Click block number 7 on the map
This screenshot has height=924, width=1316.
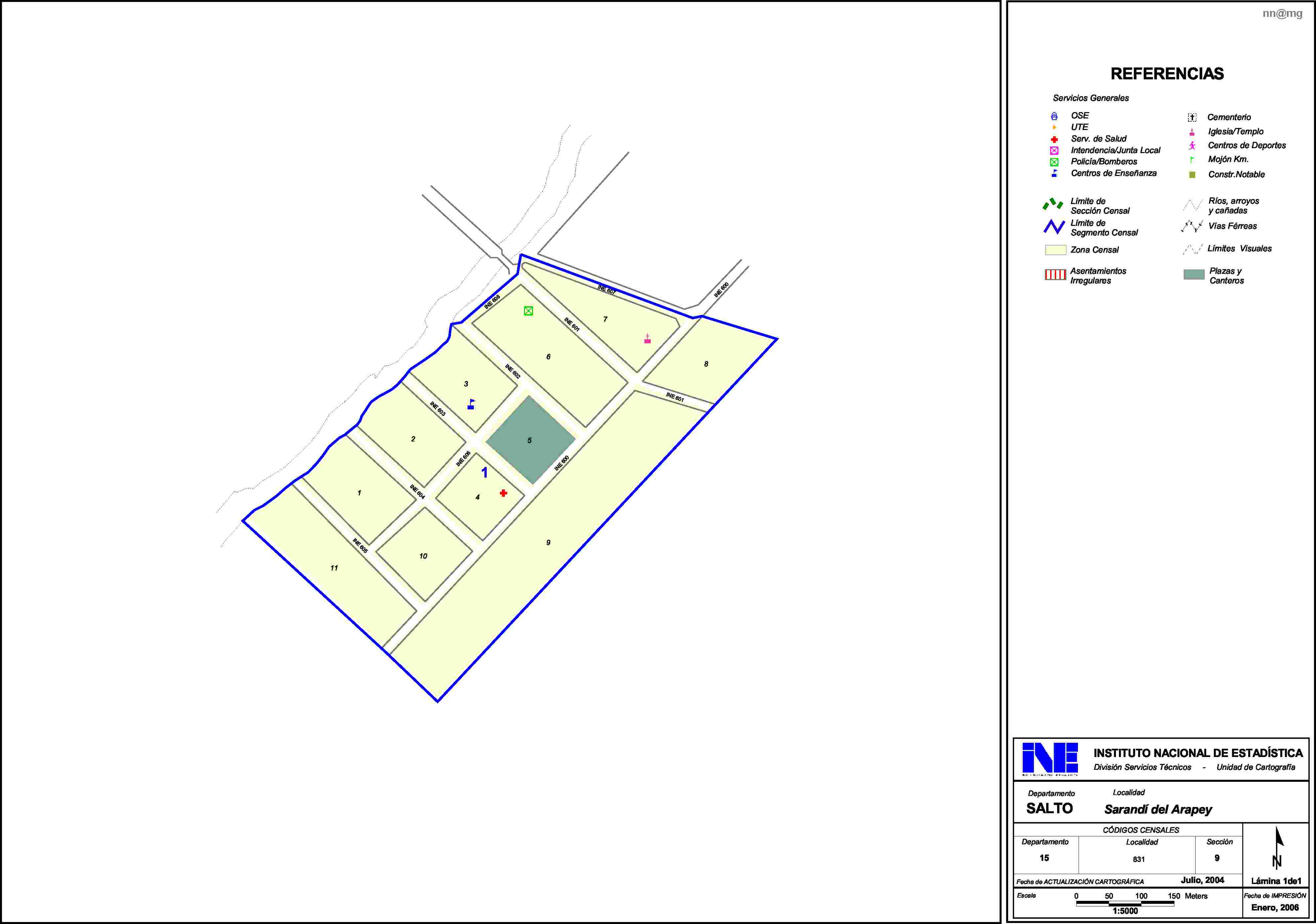(605, 319)
